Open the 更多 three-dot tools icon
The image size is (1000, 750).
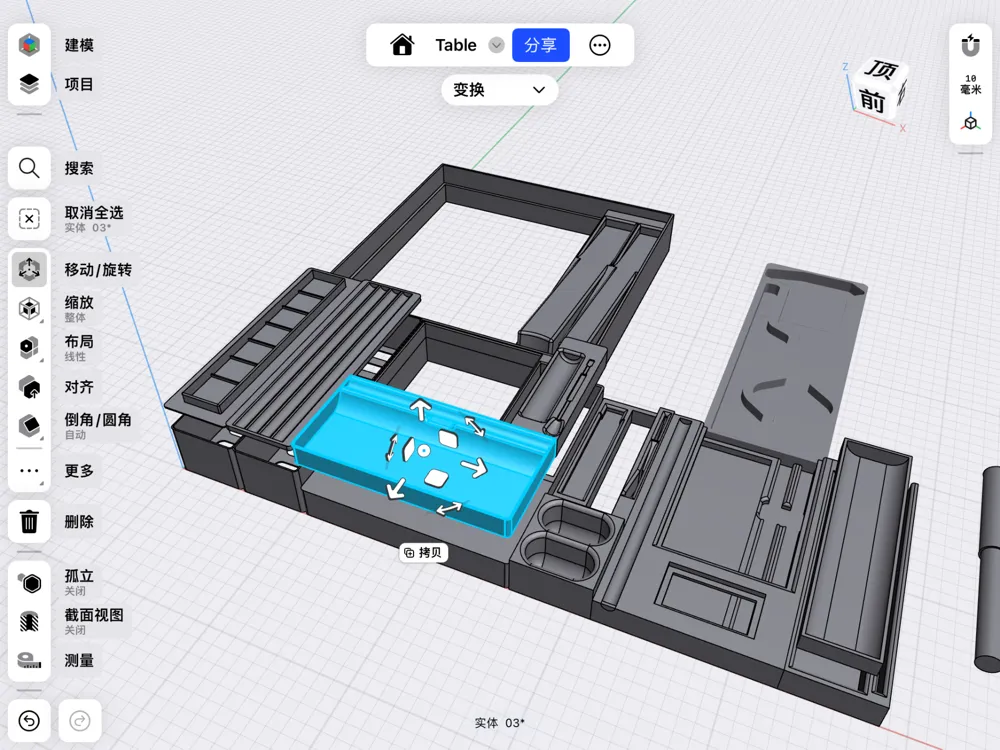coord(29,471)
